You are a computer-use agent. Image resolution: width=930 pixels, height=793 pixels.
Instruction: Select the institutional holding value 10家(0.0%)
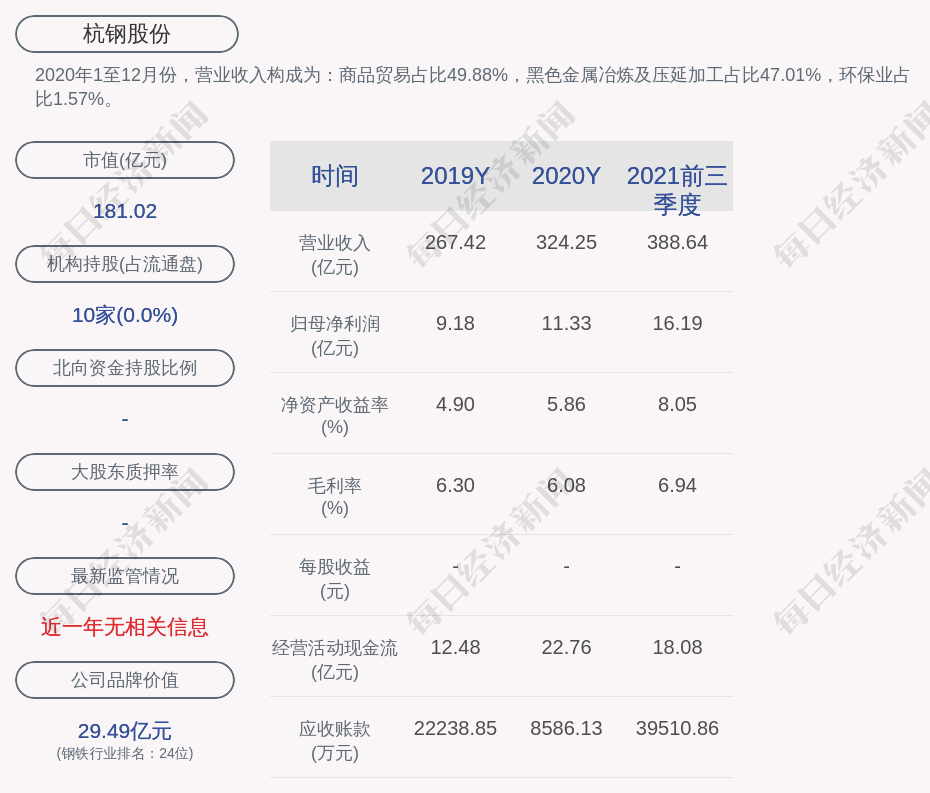[x=125, y=315]
